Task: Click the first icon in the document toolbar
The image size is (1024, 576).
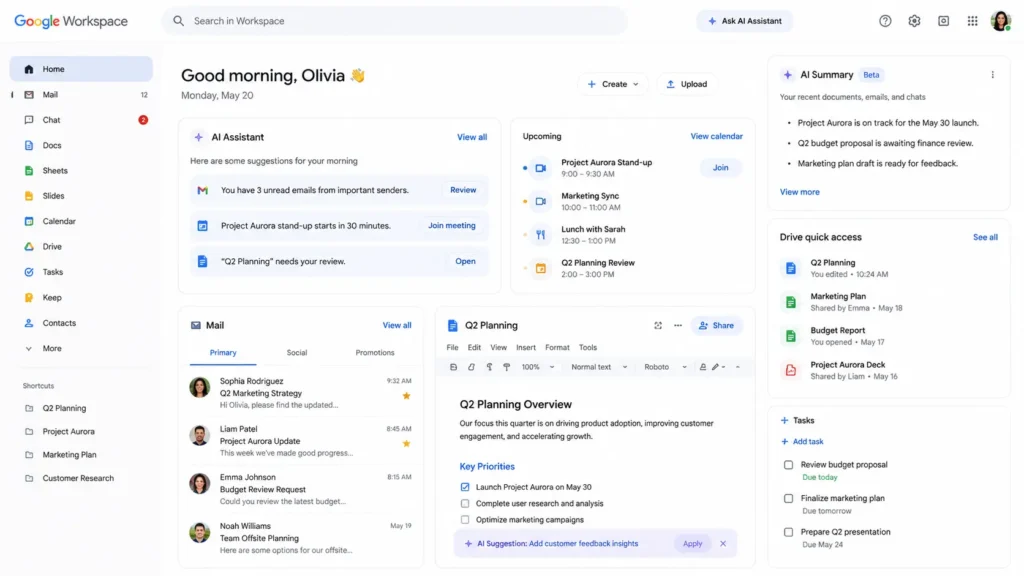Action: coord(453,367)
